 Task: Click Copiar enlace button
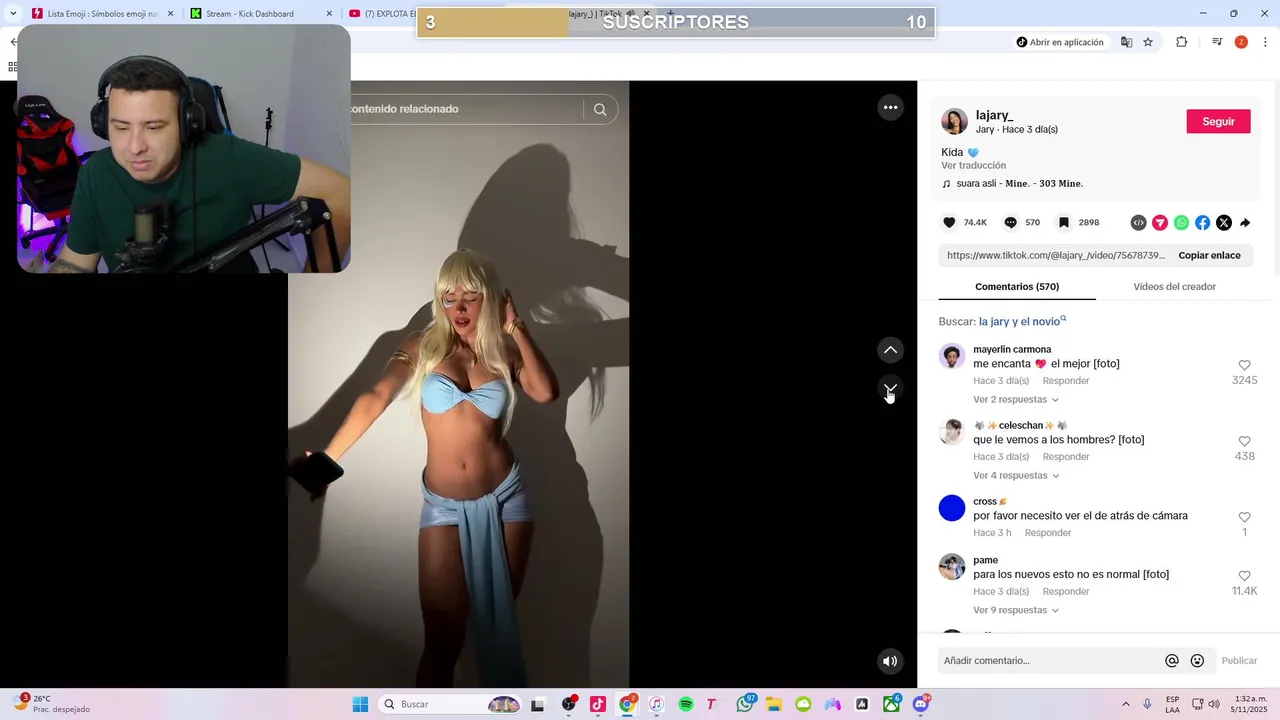tap(1209, 255)
